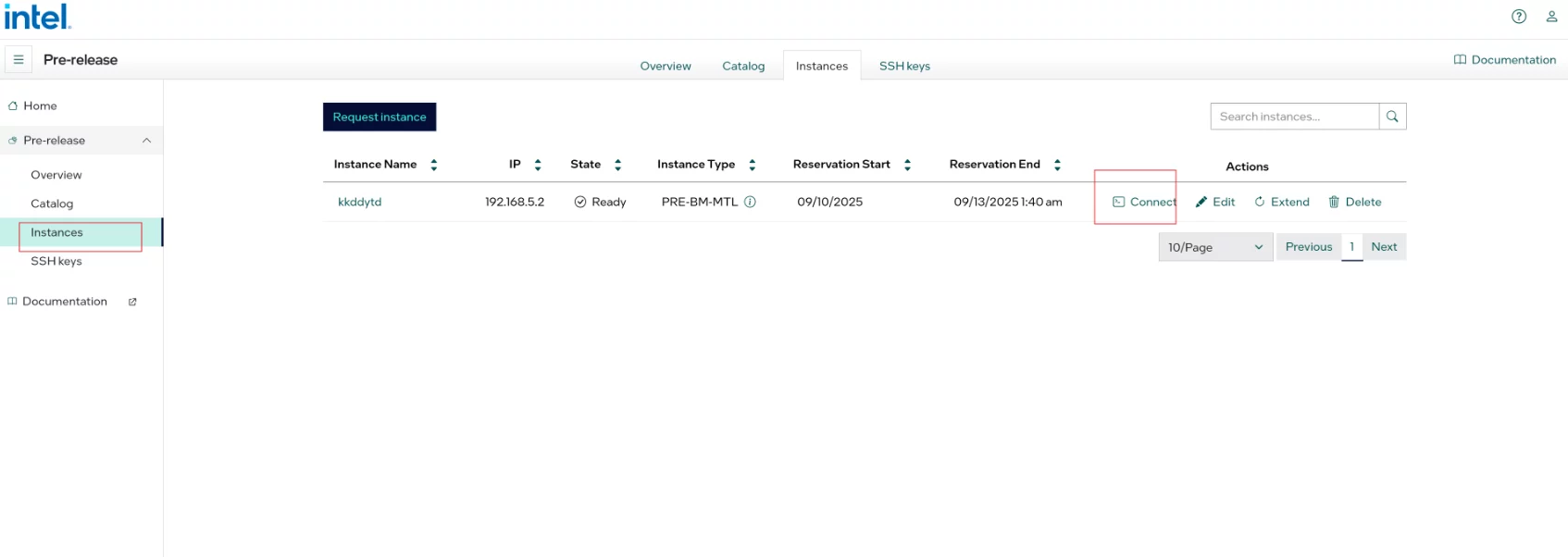Screen dimensions: 1568x557
Task: Click the Ready state cell
Action: pyautogui.click(x=600, y=202)
